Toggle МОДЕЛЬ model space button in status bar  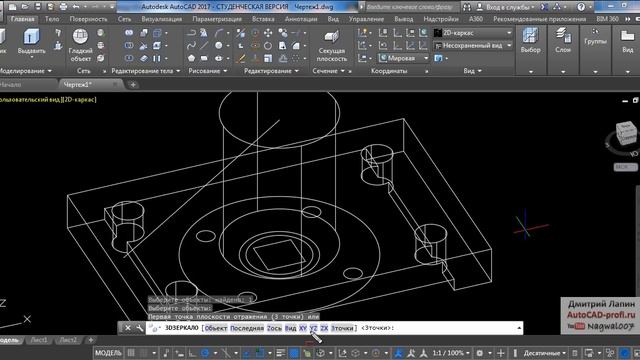(x=108, y=353)
